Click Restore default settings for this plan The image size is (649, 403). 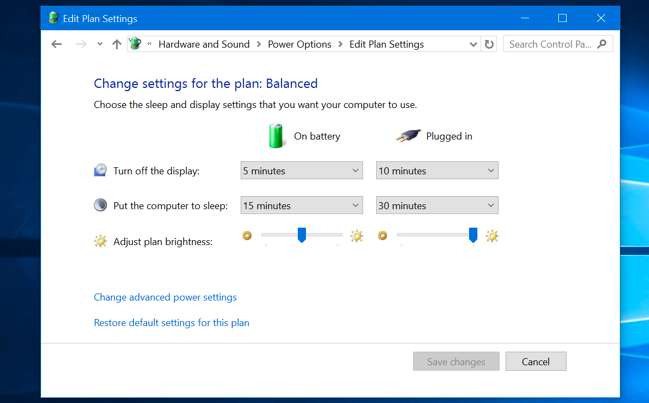click(171, 323)
